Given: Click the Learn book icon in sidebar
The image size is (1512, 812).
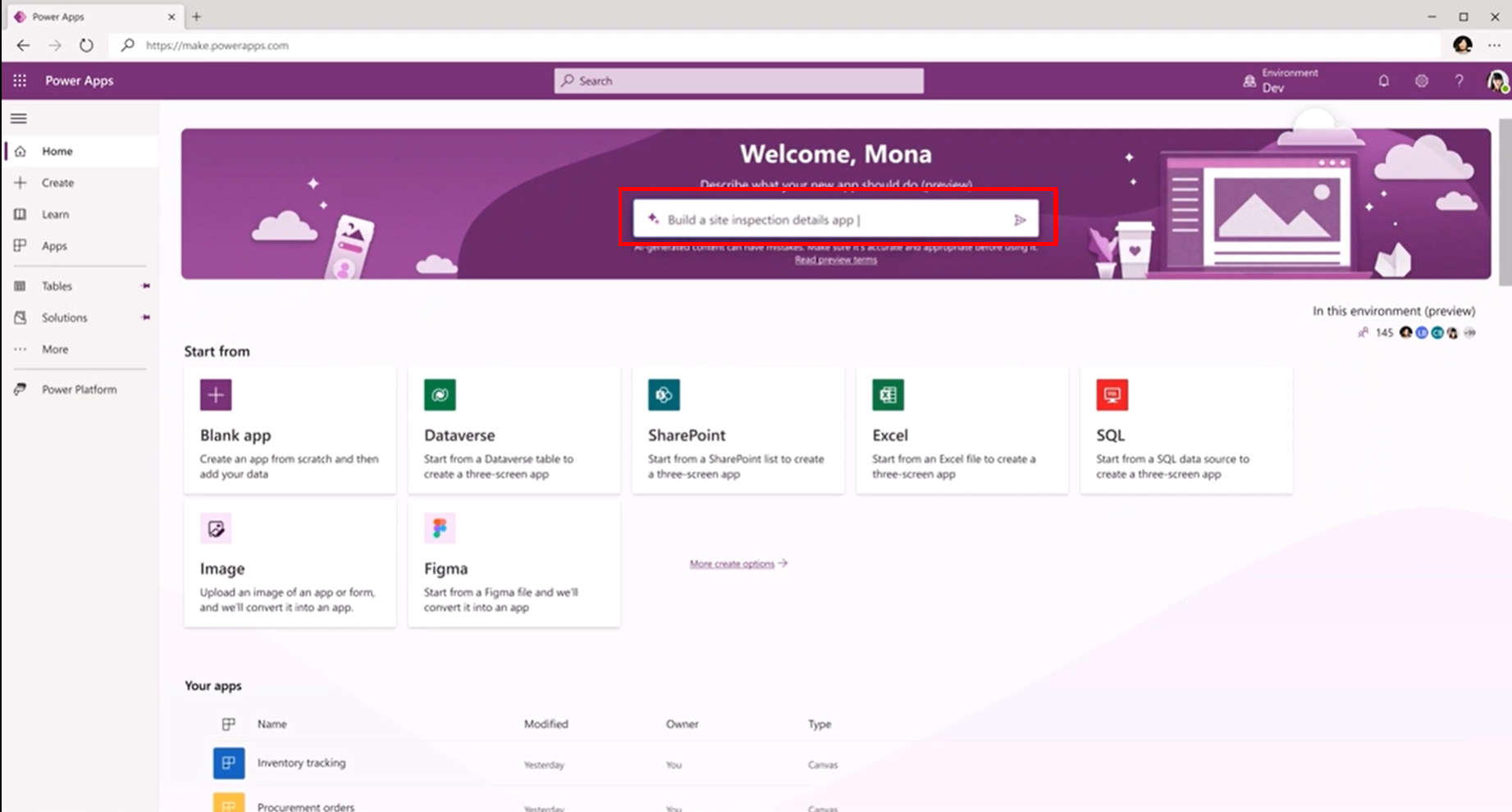Looking at the screenshot, I should click(x=21, y=214).
